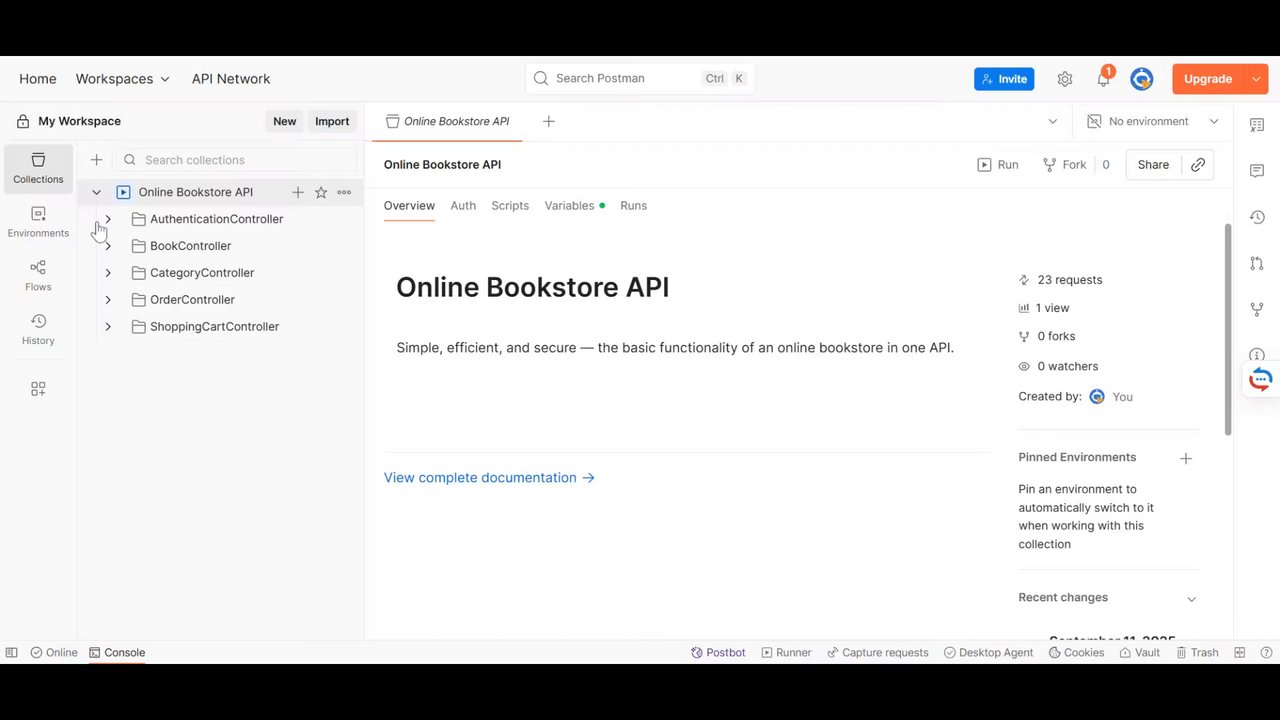Open API Network in the top navigation
1280x720 pixels.
click(x=231, y=79)
